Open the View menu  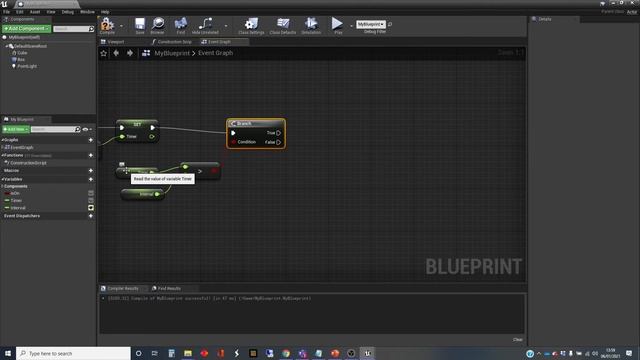[x=51, y=12]
